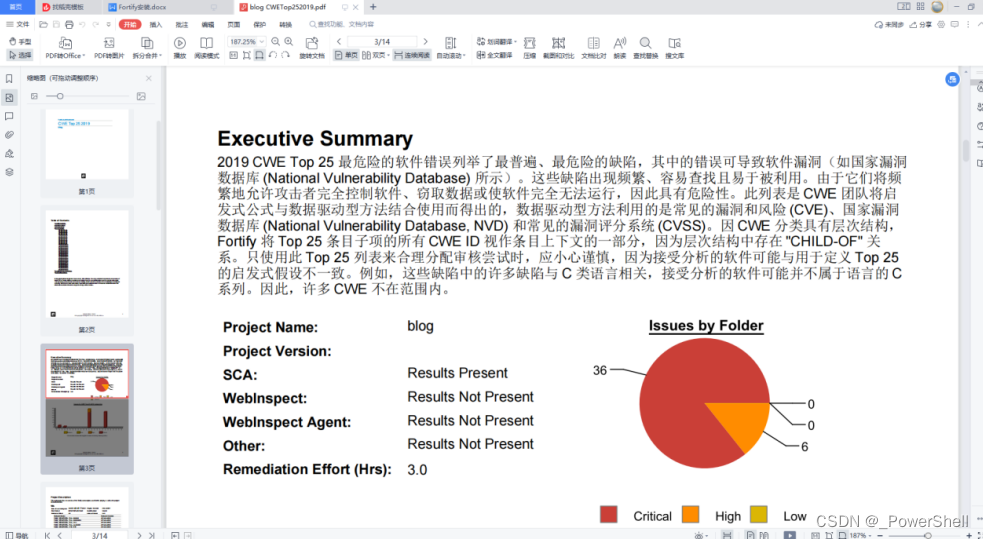The width and height of the screenshot is (983, 539).
Task: Click the fit width view icon
Action: [x=259, y=55]
